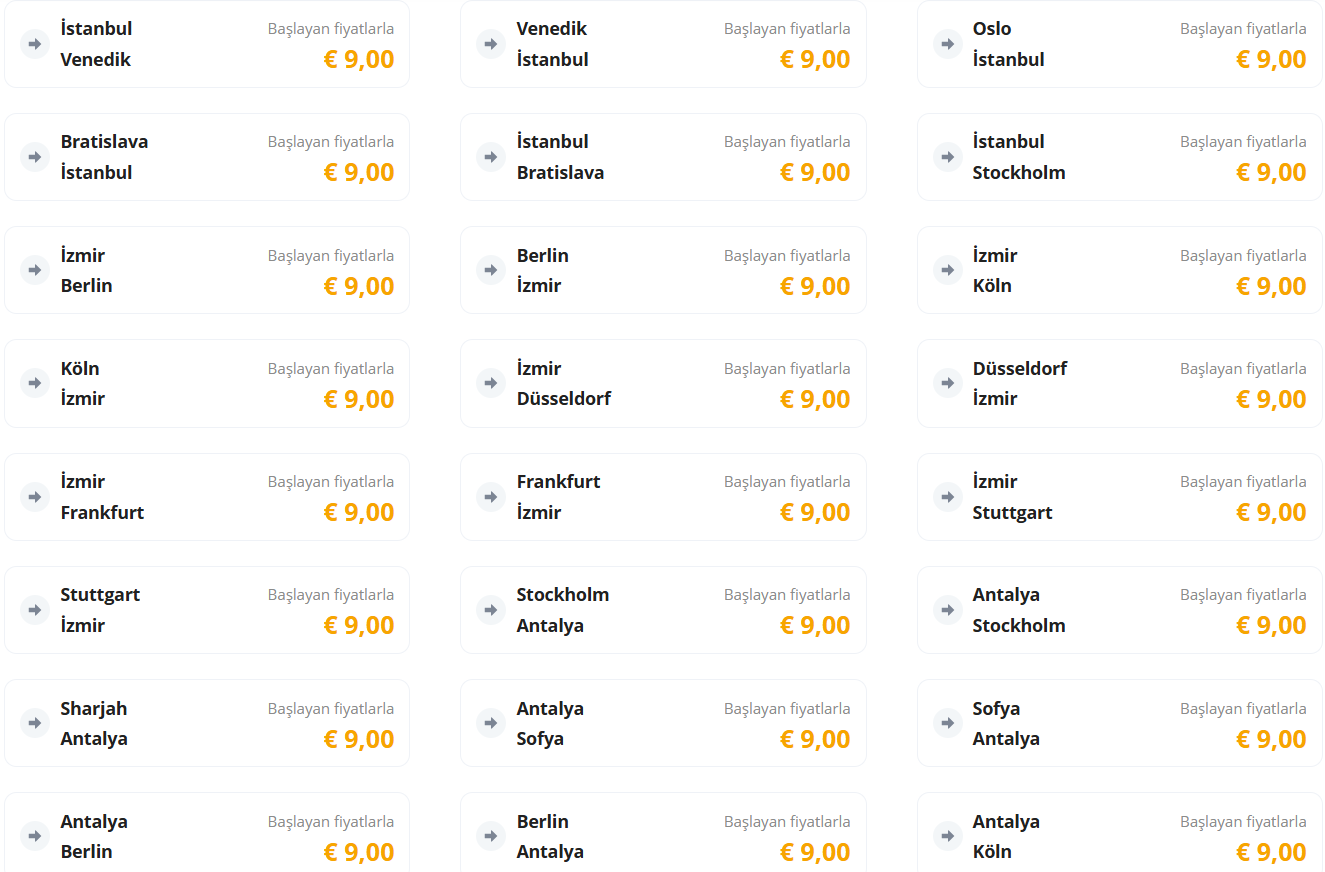1325x872 pixels.
Task: Click the arrow icon on the İstanbul–Venedik card
Action: pos(35,44)
